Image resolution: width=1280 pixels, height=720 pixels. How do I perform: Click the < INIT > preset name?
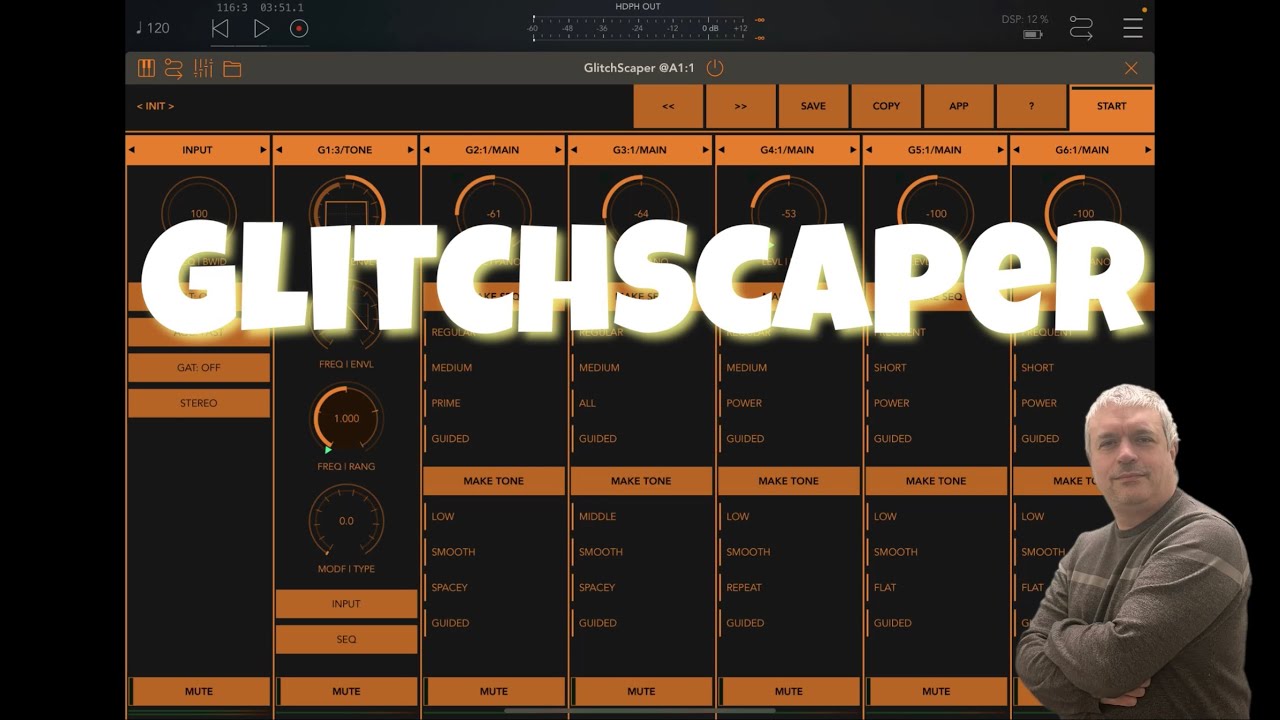[x=156, y=106]
